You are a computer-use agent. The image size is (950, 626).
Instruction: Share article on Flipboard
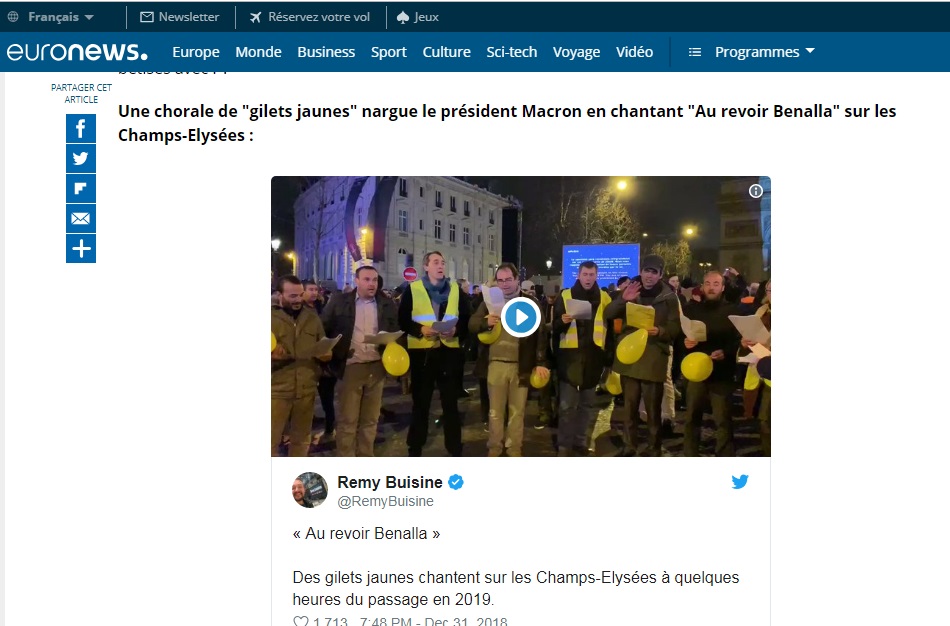pyautogui.click(x=81, y=188)
